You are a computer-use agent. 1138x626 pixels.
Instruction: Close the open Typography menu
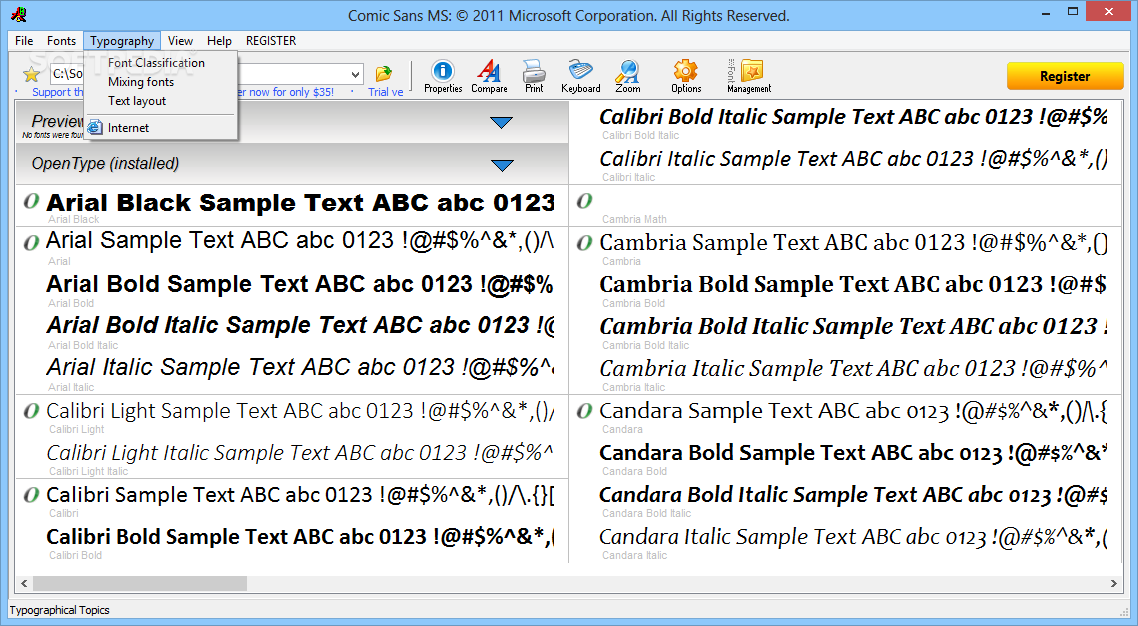click(x=121, y=41)
